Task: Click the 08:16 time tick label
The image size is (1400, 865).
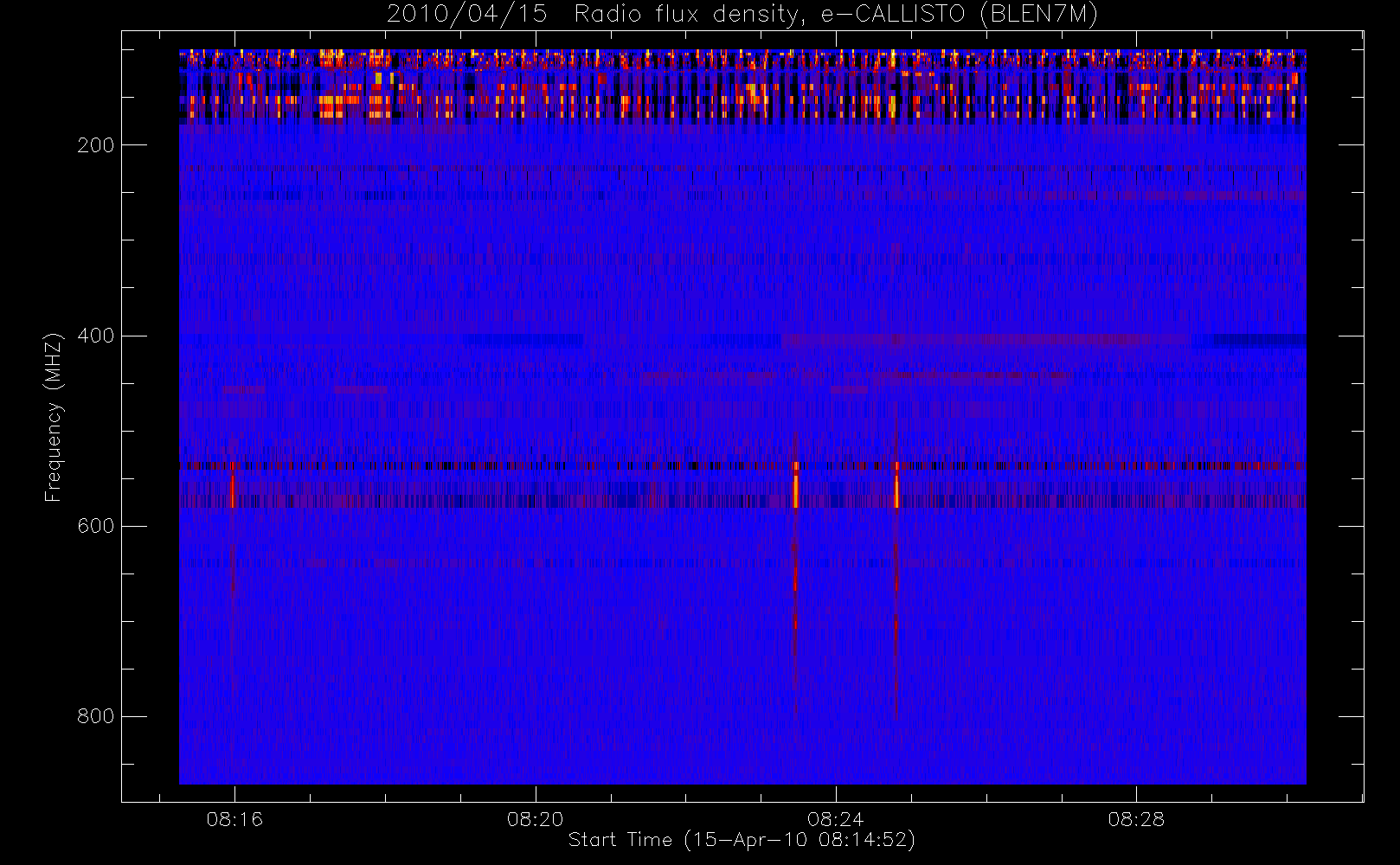Action: 234,818
